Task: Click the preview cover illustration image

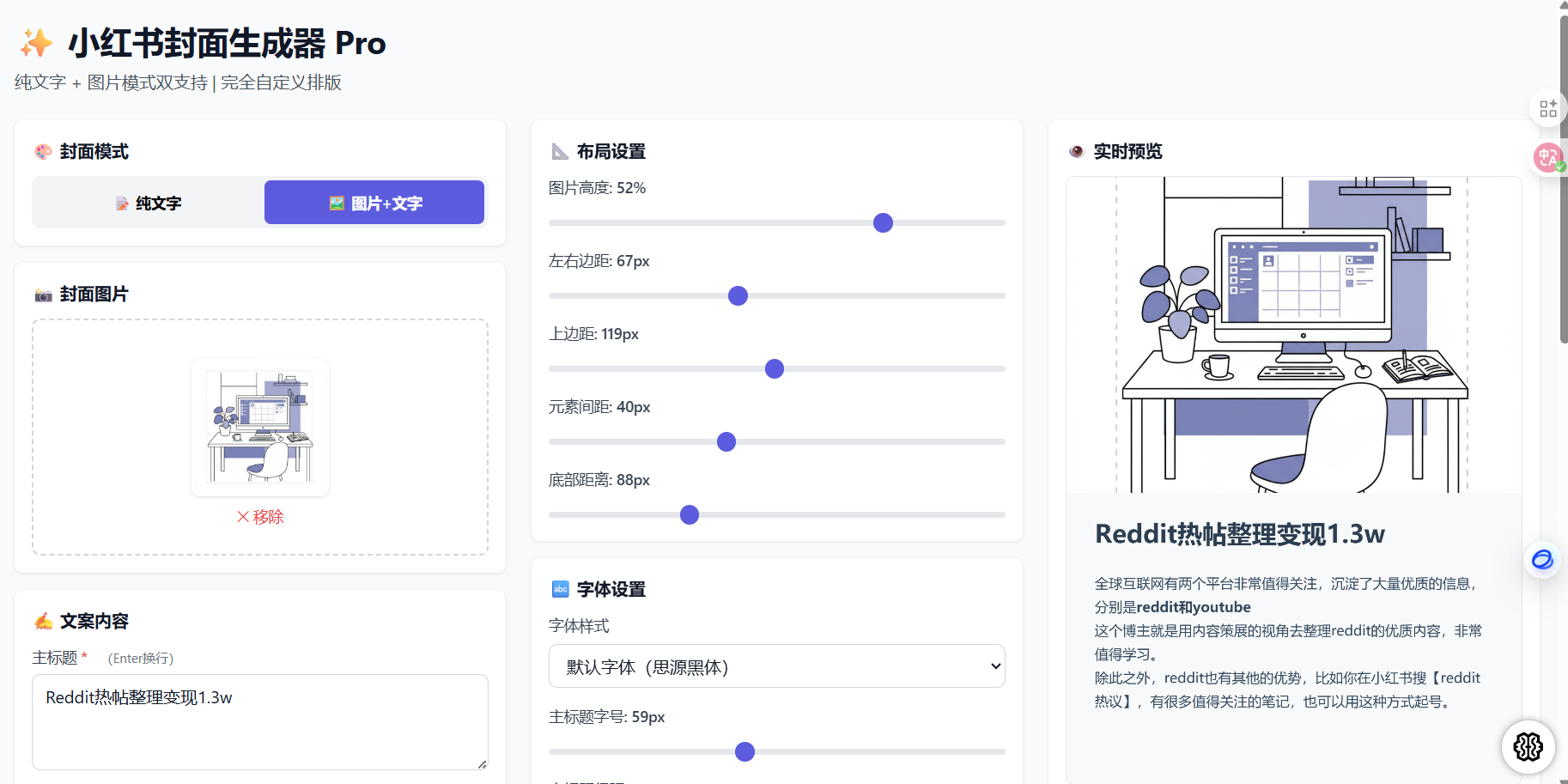Action: [1294, 335]
